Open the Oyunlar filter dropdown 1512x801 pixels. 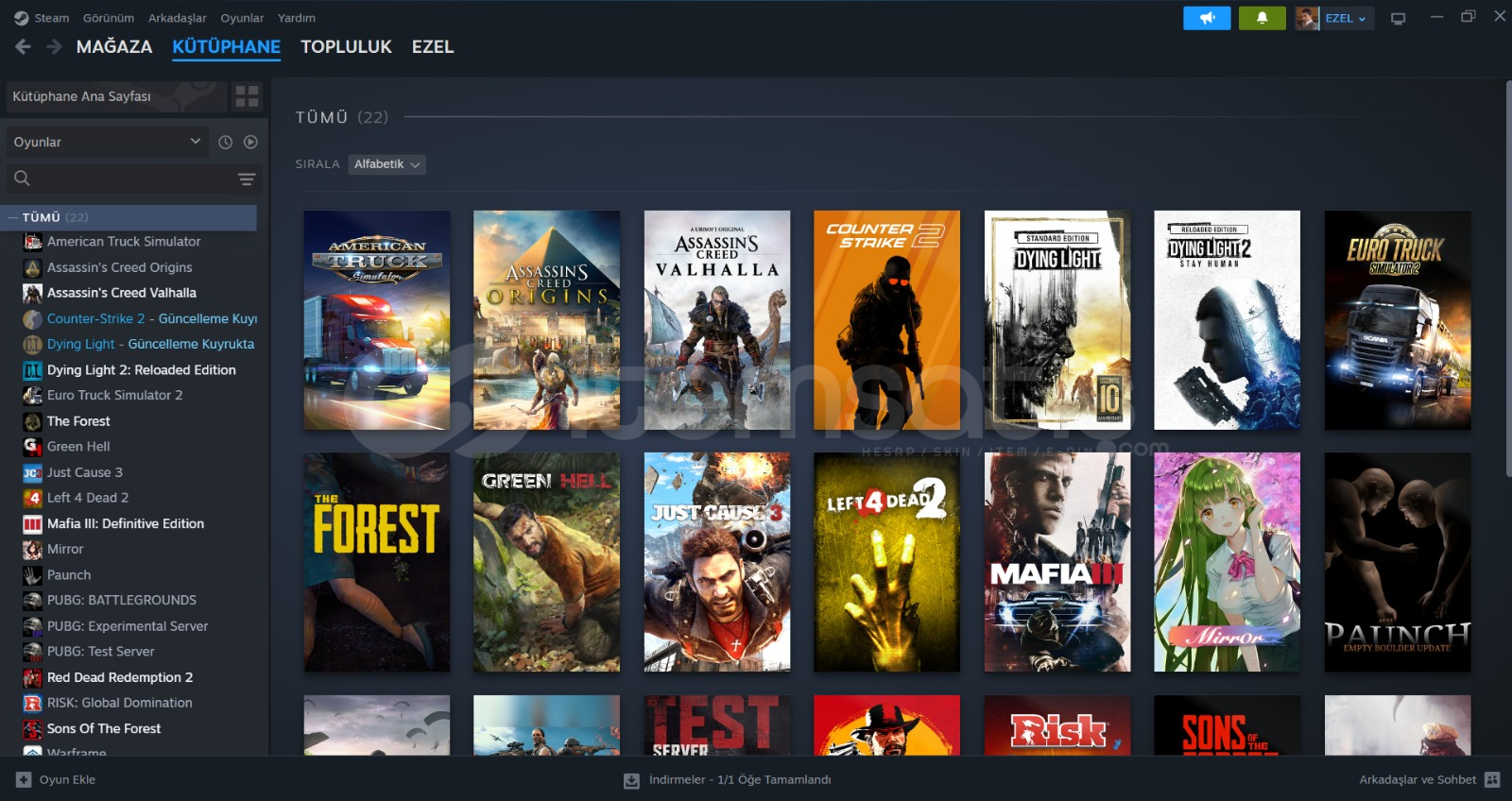click(x=106, y=142)
